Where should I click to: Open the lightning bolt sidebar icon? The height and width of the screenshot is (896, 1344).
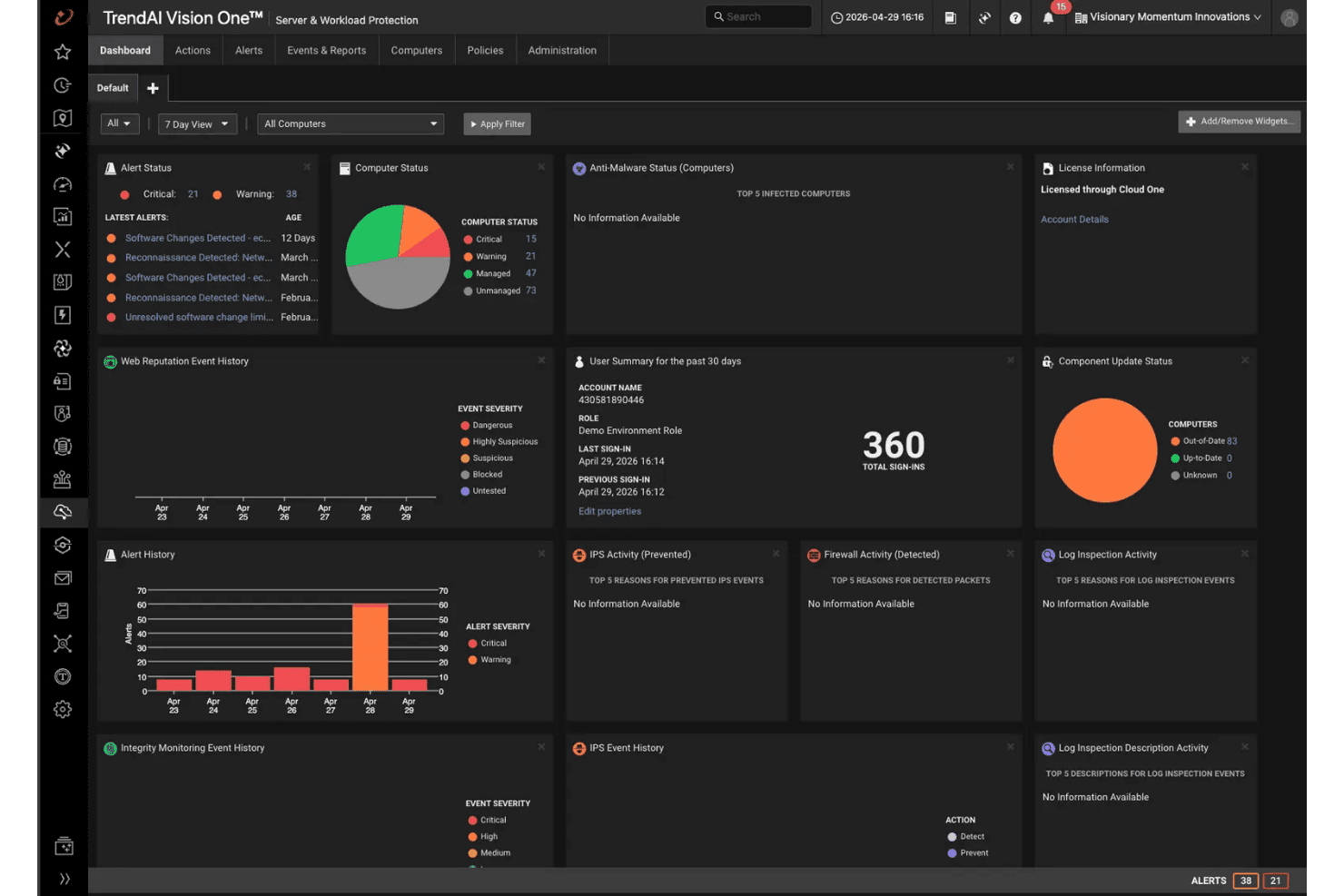coord(63,315)
